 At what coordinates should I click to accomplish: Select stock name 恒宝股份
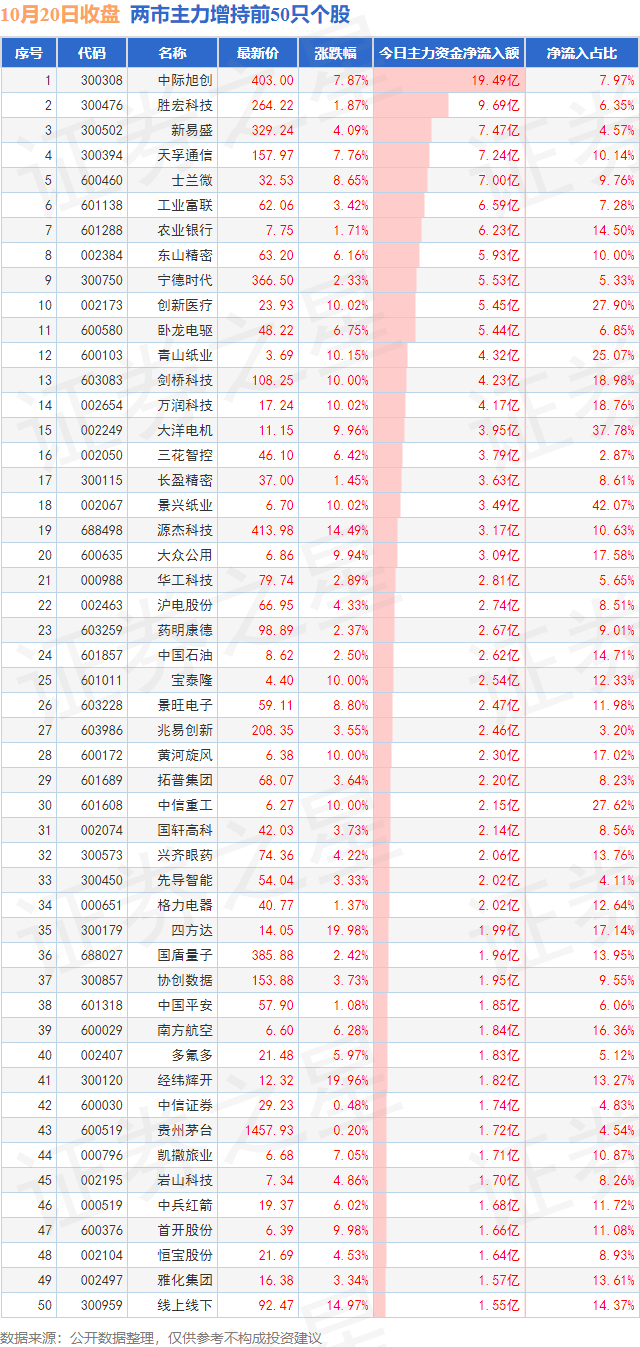tap(185, 1255)
